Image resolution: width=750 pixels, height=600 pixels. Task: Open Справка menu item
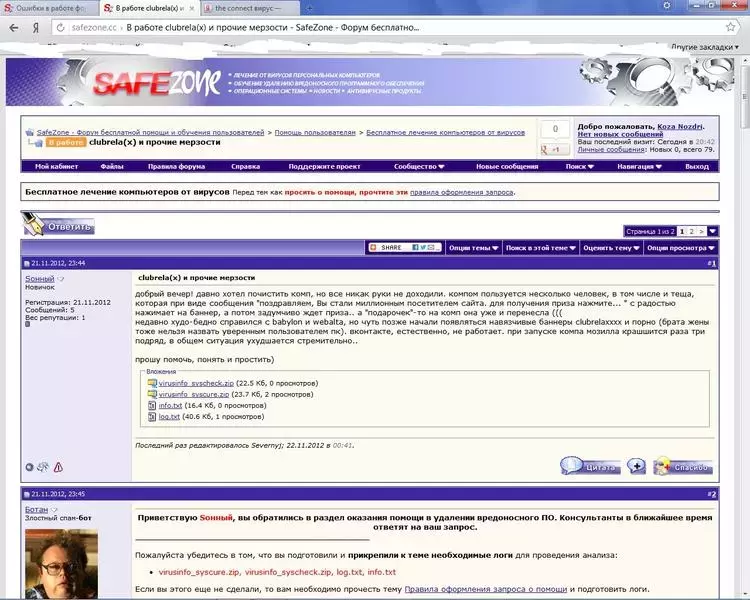[x=245, y=167]
